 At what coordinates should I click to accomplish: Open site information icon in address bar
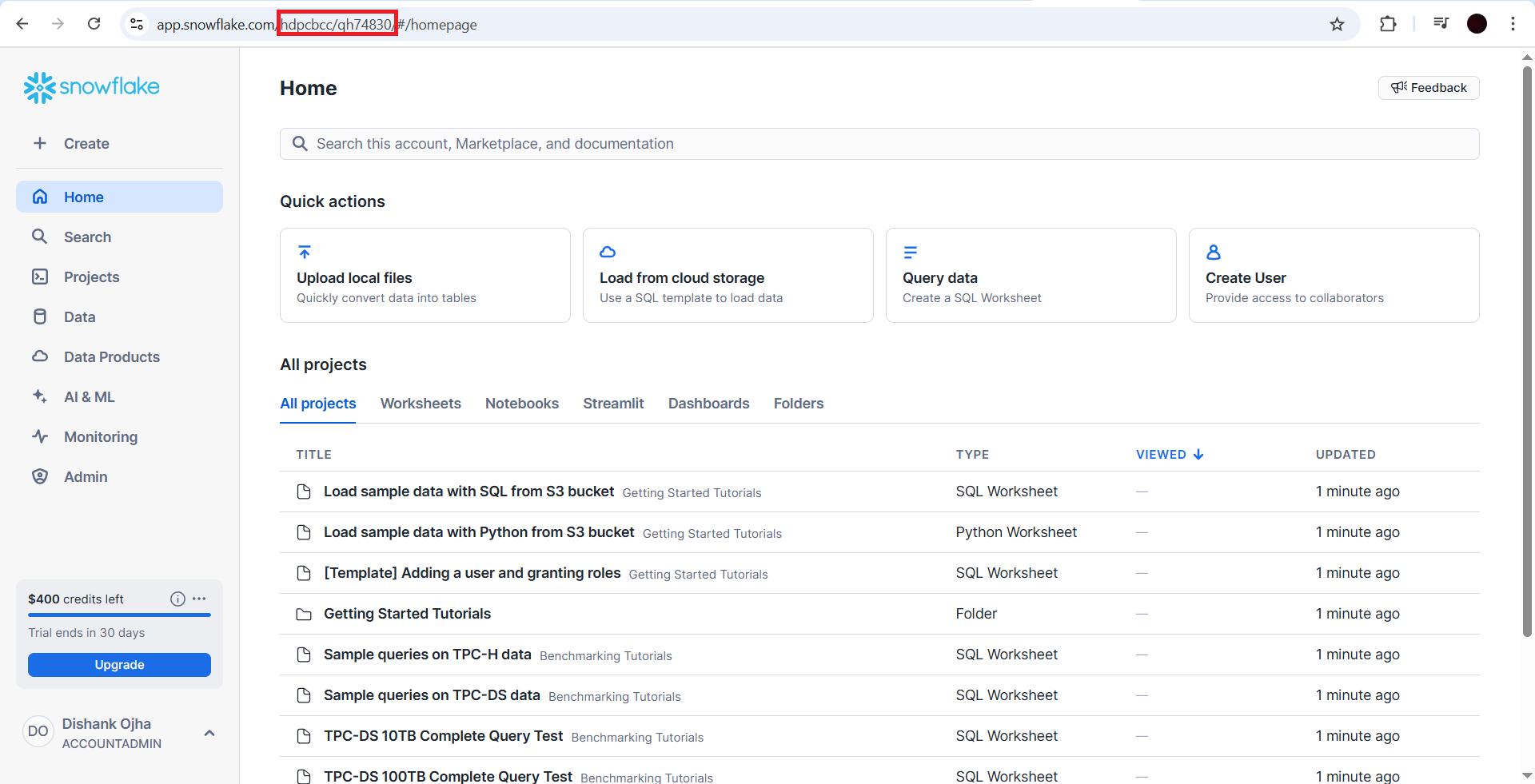coord(137,24)
